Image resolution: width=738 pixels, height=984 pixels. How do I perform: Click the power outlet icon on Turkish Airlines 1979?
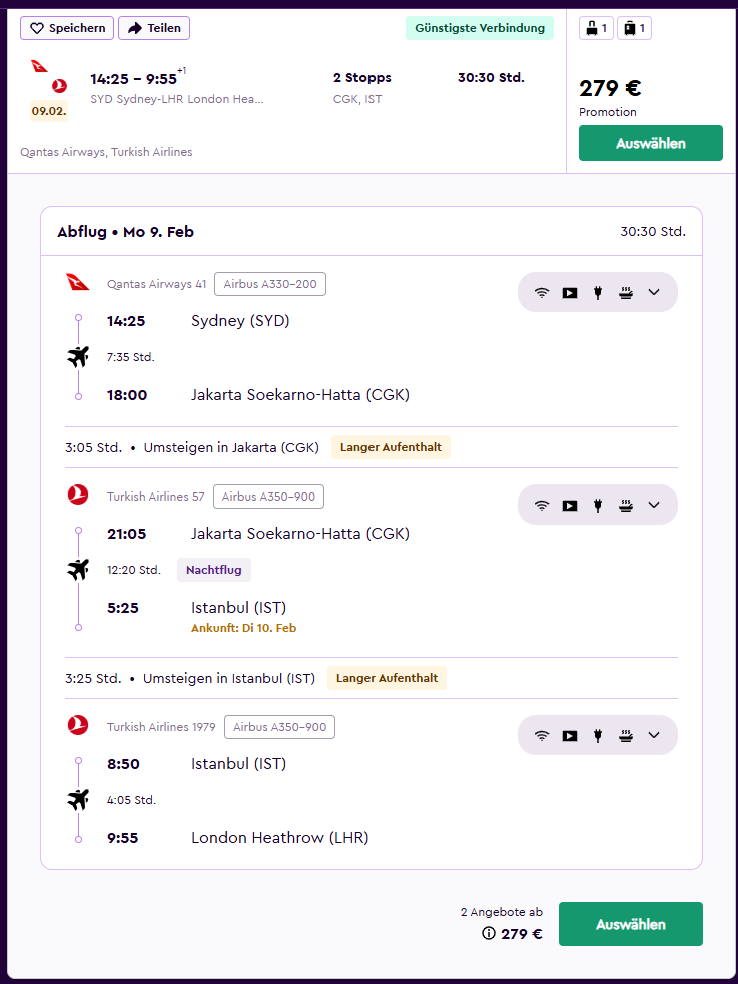coord(598,735)
